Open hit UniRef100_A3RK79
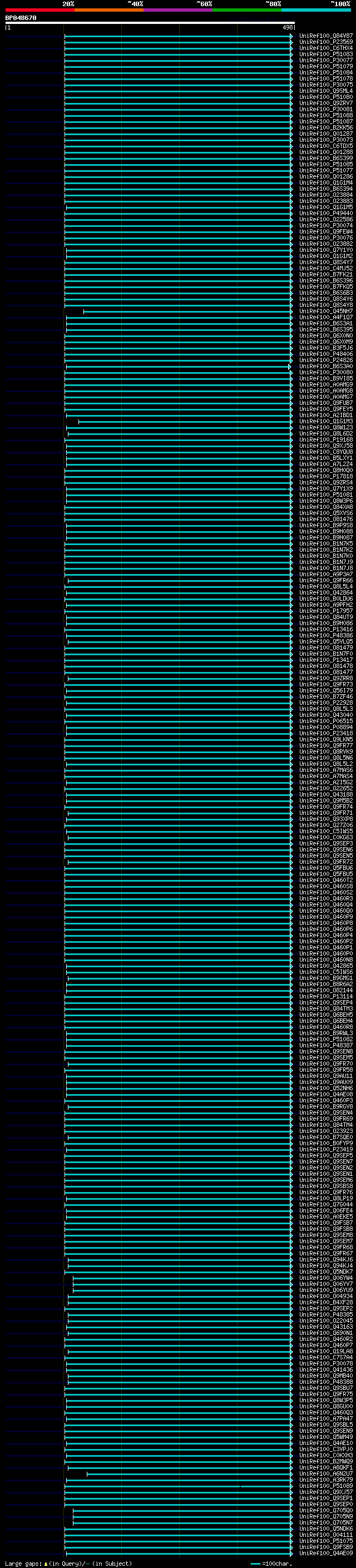356x1568 pixels. click(x=326, y=1480)
